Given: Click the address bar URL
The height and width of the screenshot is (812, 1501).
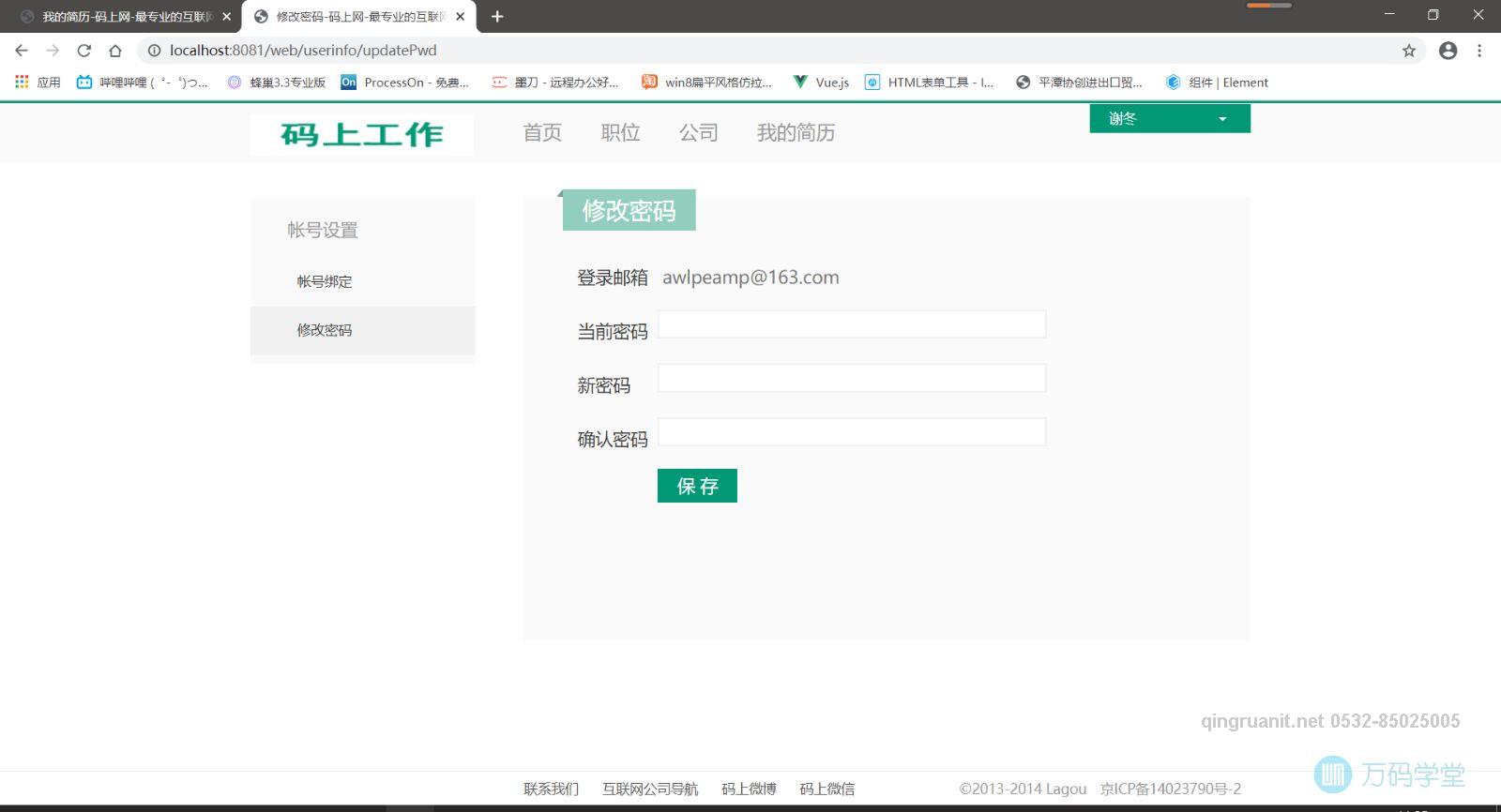Looking at the screenshot, I should coord(303,51).
